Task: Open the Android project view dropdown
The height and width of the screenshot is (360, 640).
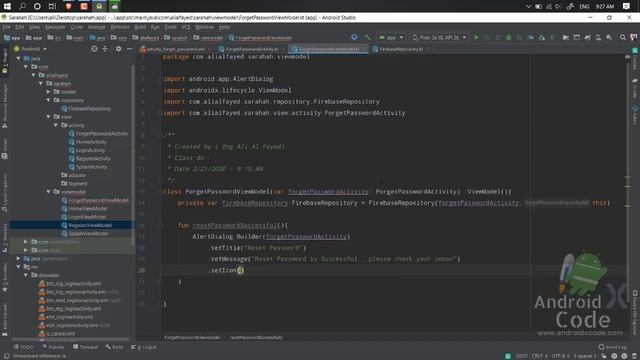Action: [x=31, y=49]
